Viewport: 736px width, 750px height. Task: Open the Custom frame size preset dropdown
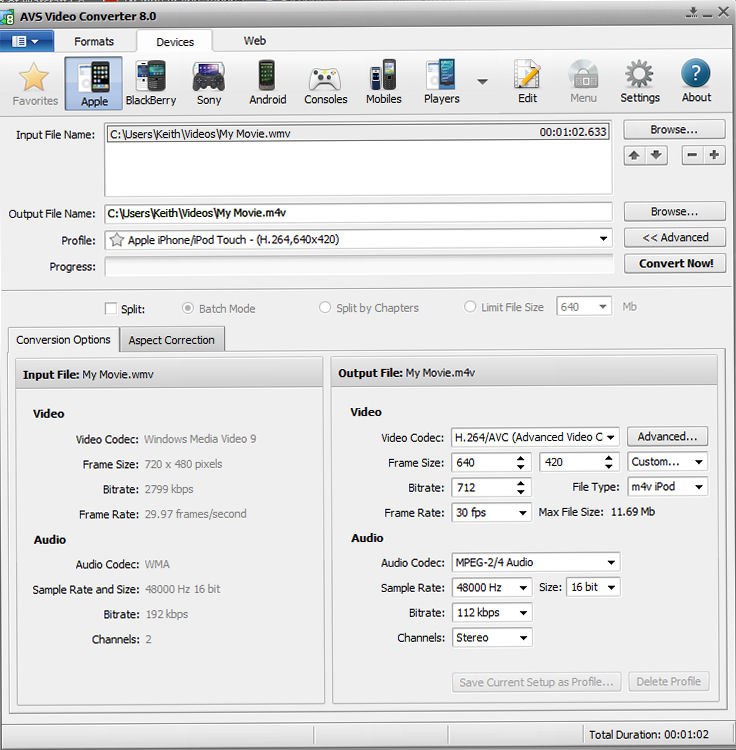699,462
